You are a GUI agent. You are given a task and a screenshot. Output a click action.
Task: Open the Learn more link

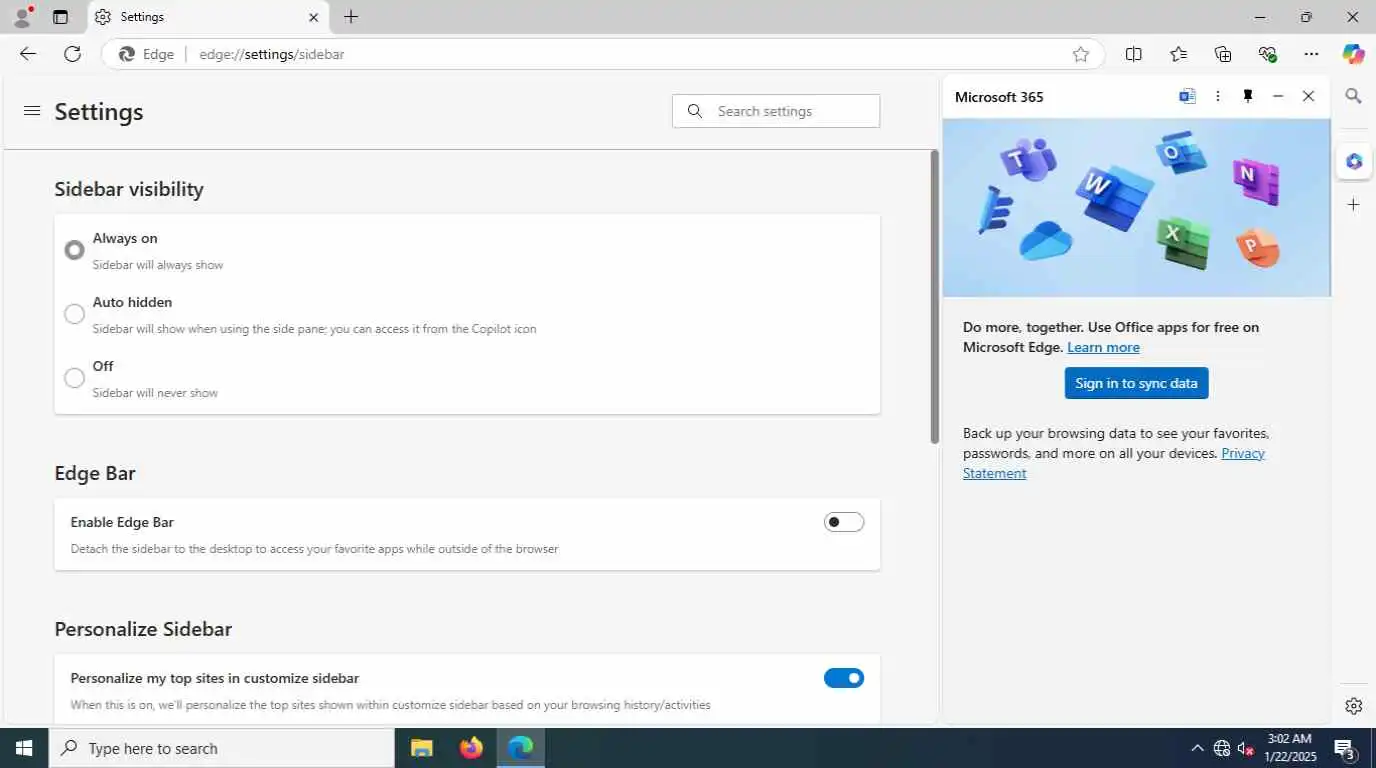click(x=1103, y=347)
